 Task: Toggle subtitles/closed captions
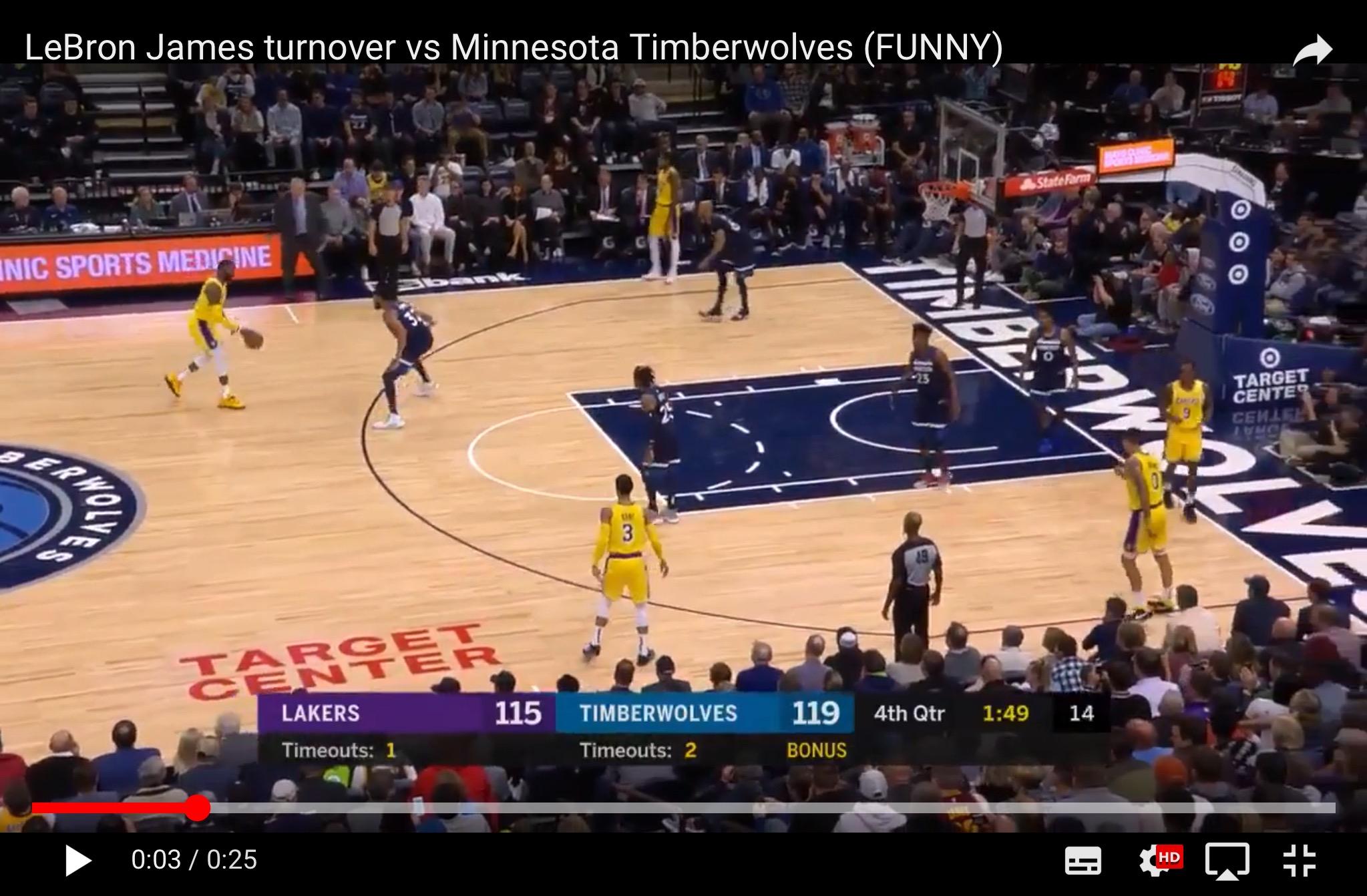[x=1083, y=861]
